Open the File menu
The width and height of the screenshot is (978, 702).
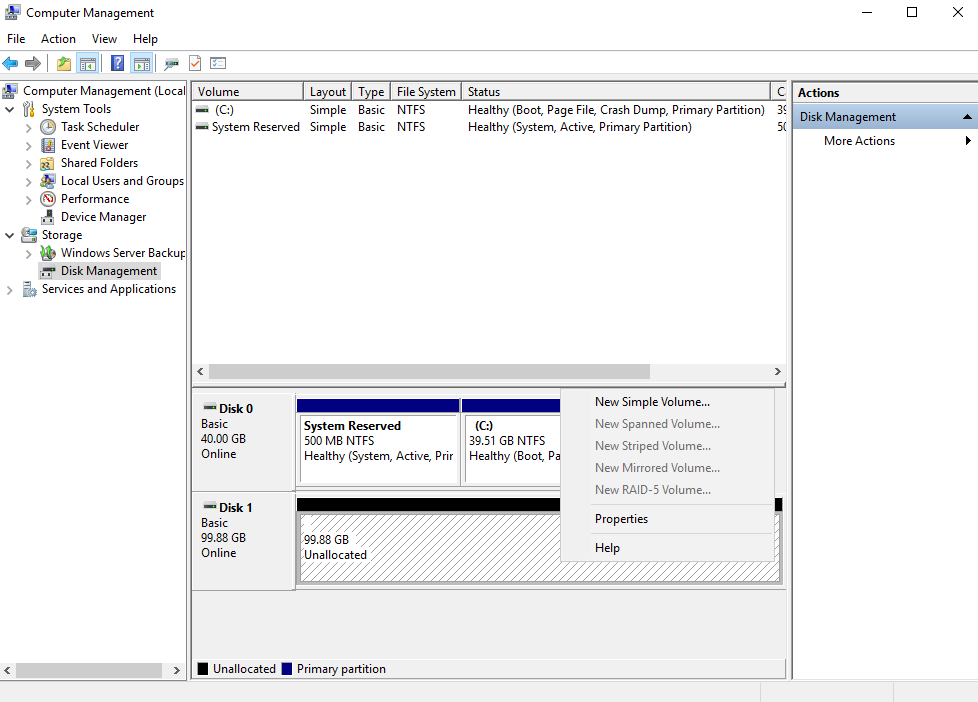pos(16,39)
